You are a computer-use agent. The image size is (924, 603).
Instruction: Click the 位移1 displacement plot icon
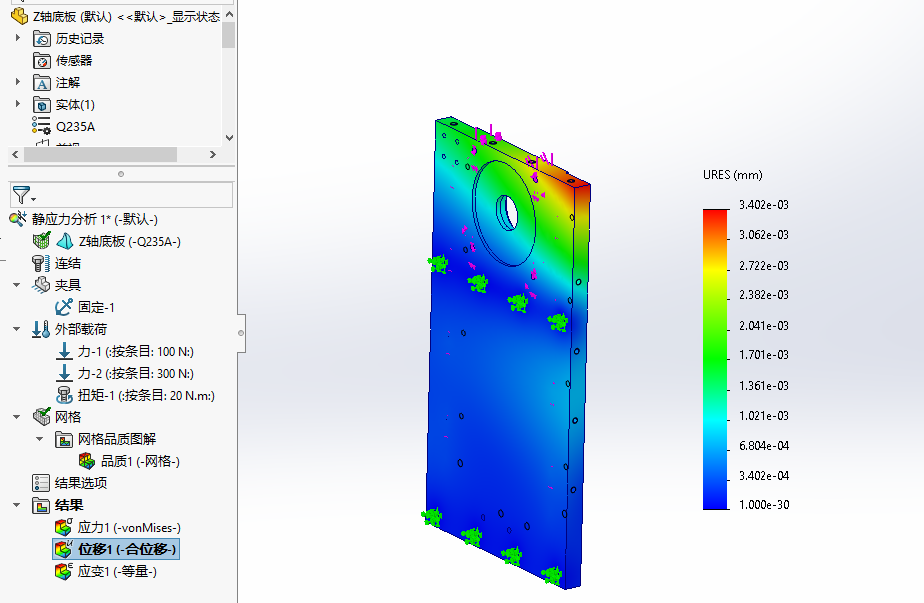click(x=64, y=549)
